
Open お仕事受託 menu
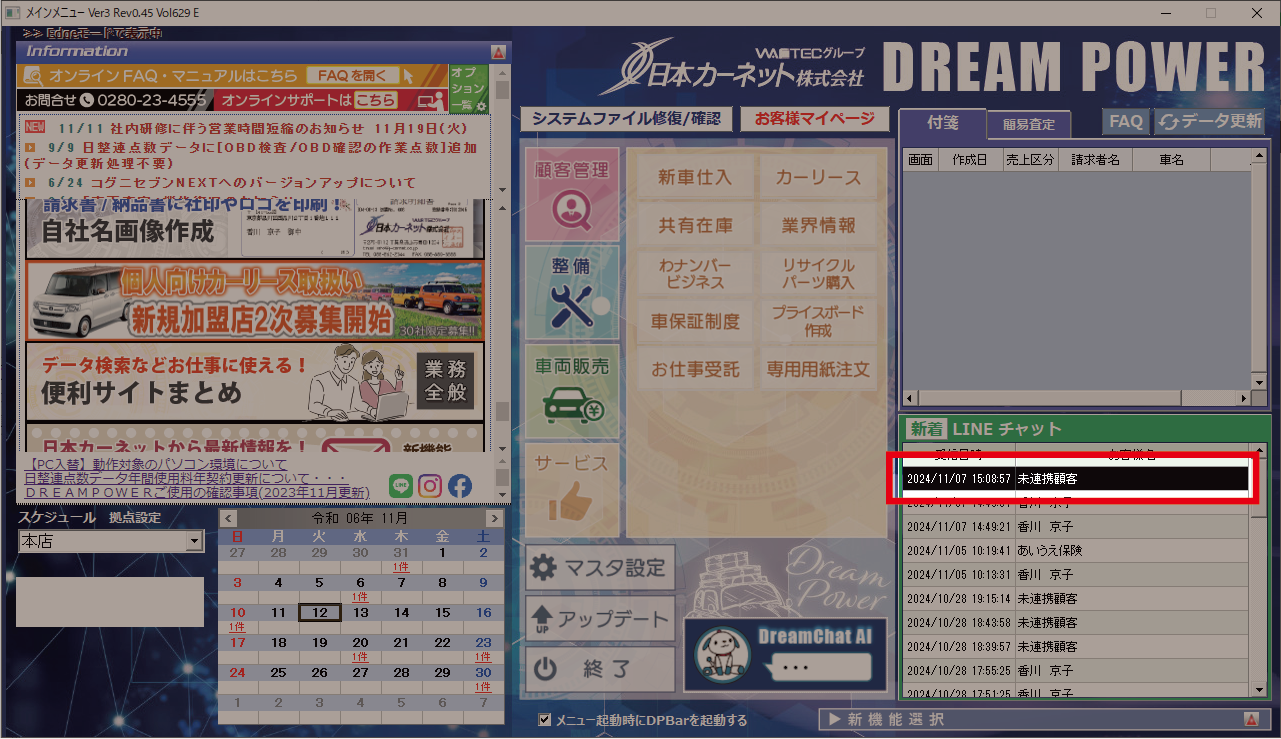pyautogui.click(x=695, y=370)
